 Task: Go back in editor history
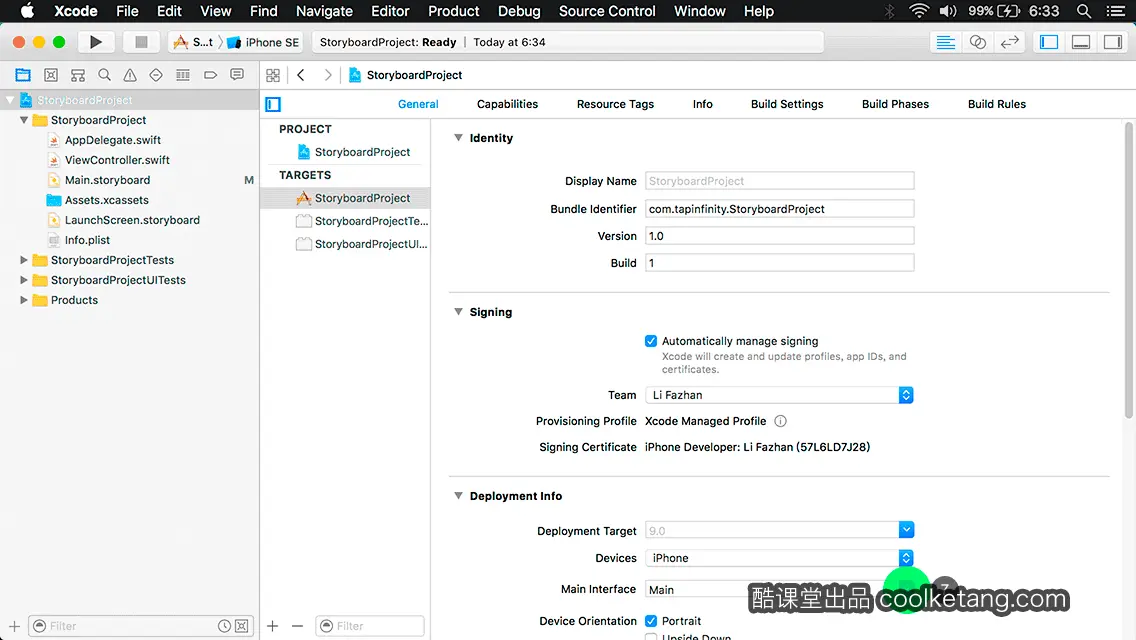(x=301, y=75)
